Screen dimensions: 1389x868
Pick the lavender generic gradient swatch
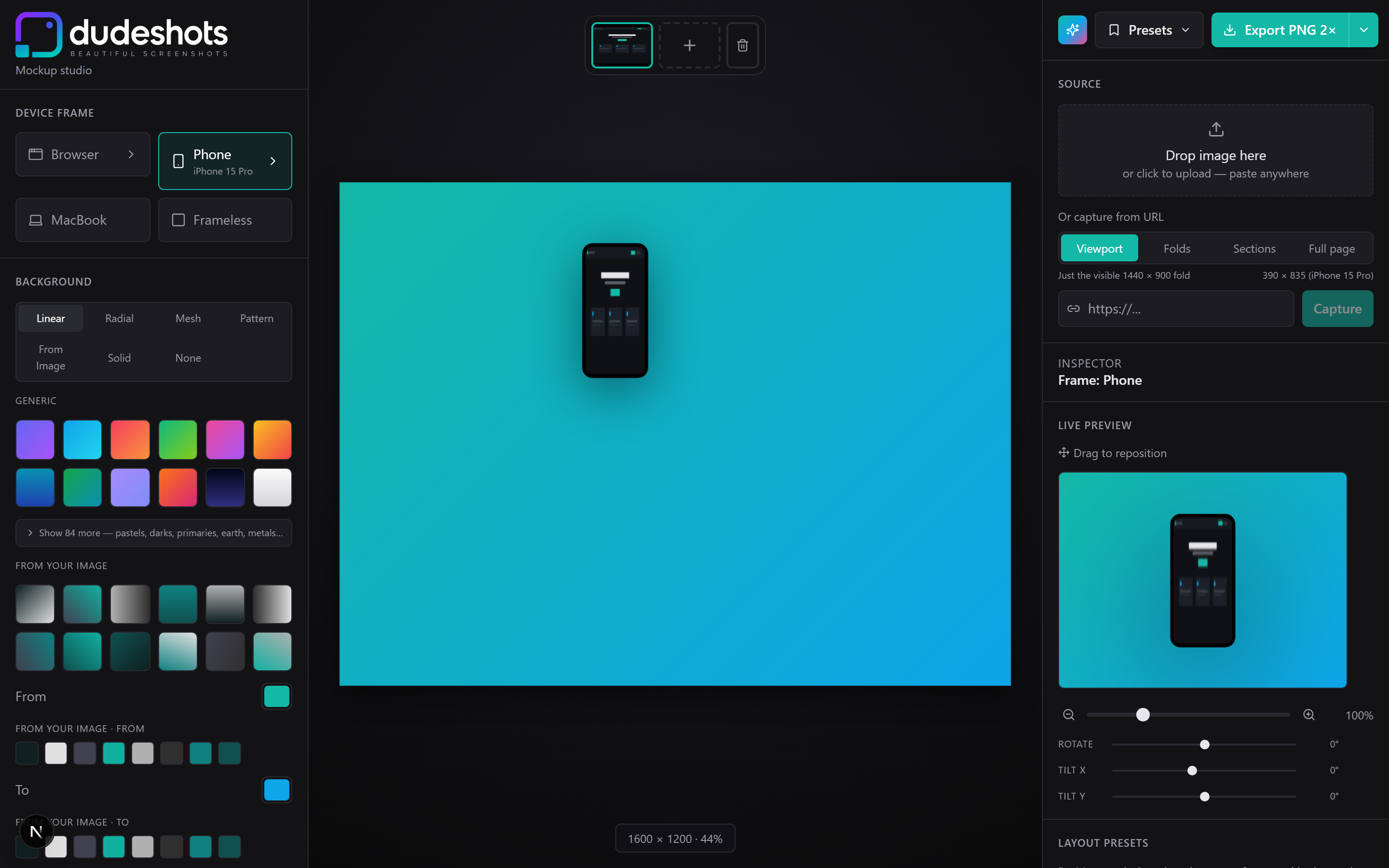(130, 488)
